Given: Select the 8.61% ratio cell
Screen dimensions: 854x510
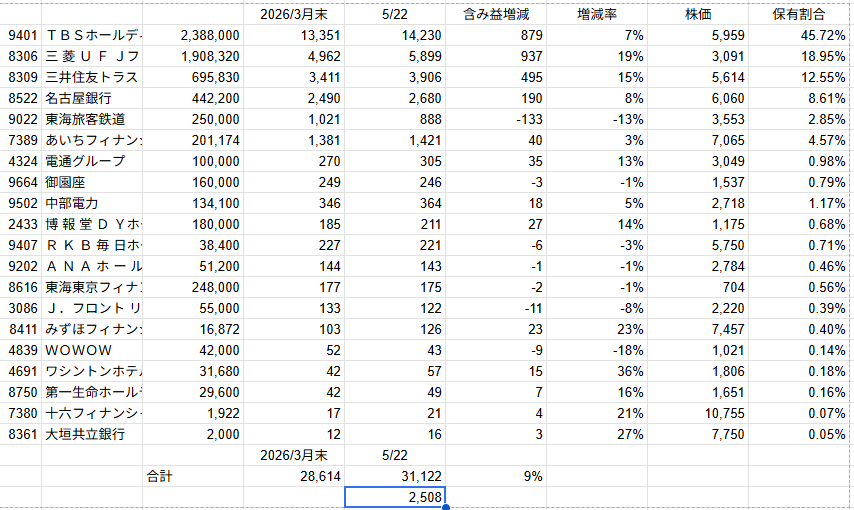Looking at the screenshot, I should tap(798, 98).
